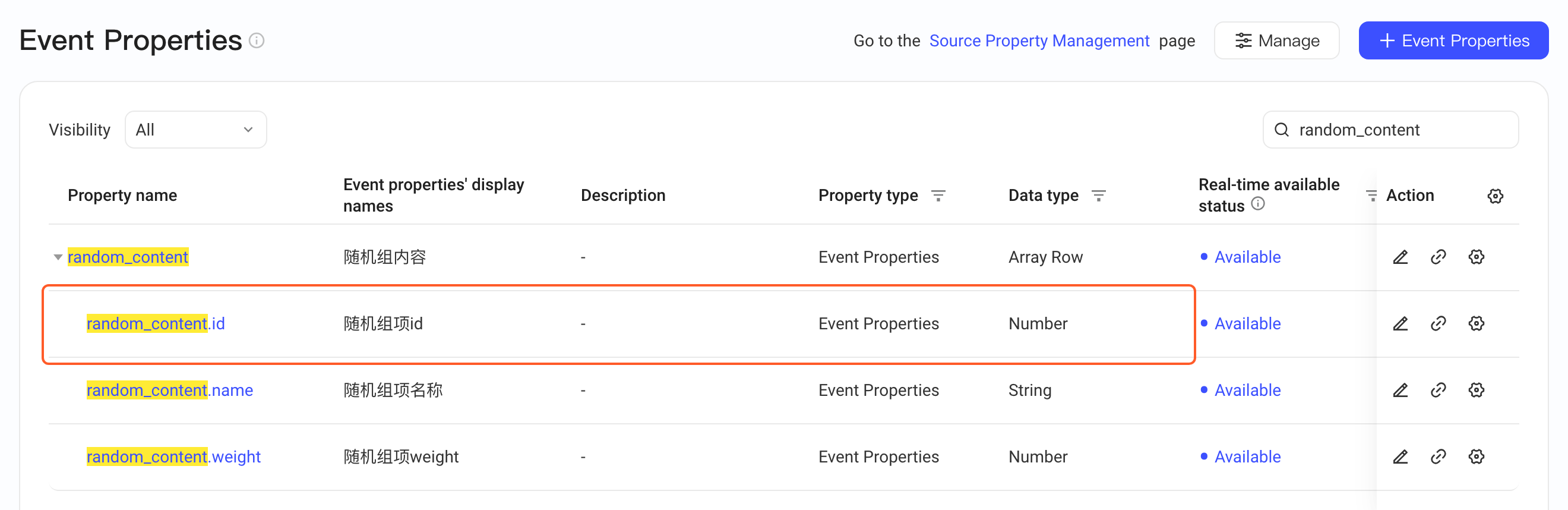1568x510 pixels.
Task: Open settings gear for random_content.weight row
Action: click(1476, 457)
